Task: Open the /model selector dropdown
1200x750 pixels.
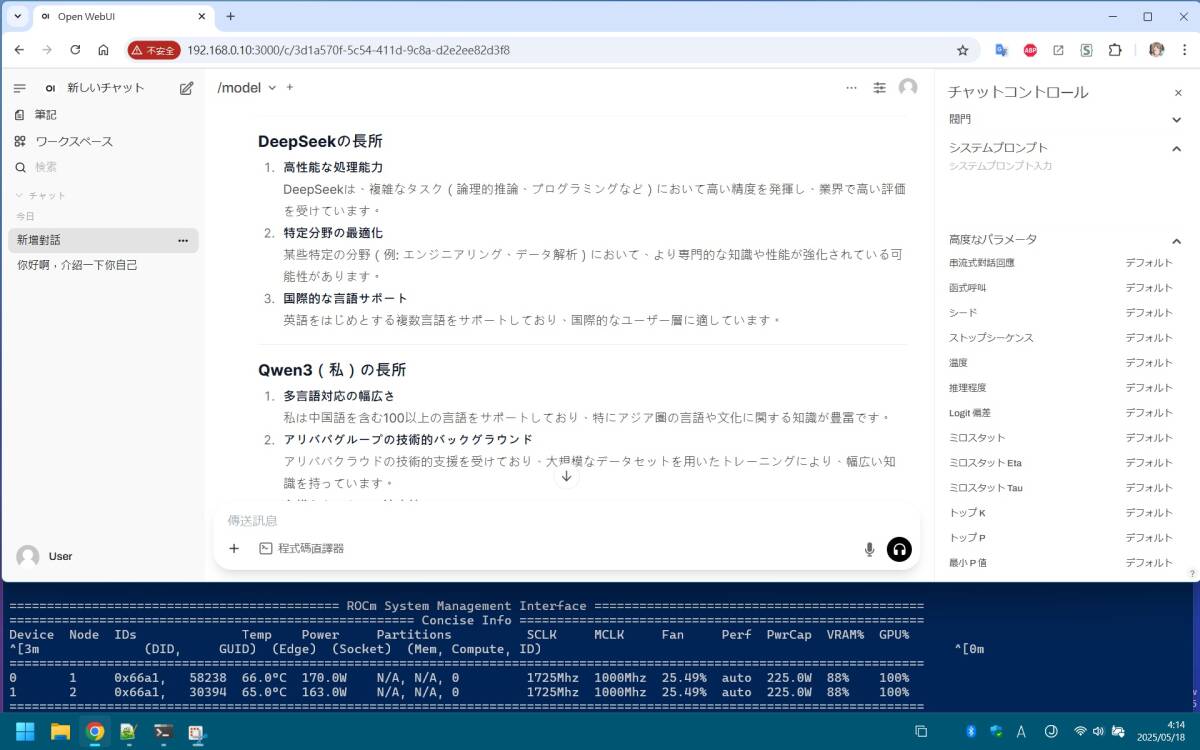Action: pos(246,88)
